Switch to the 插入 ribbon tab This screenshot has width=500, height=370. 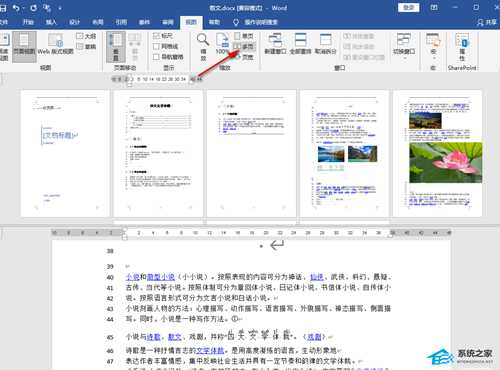point(51,22)
